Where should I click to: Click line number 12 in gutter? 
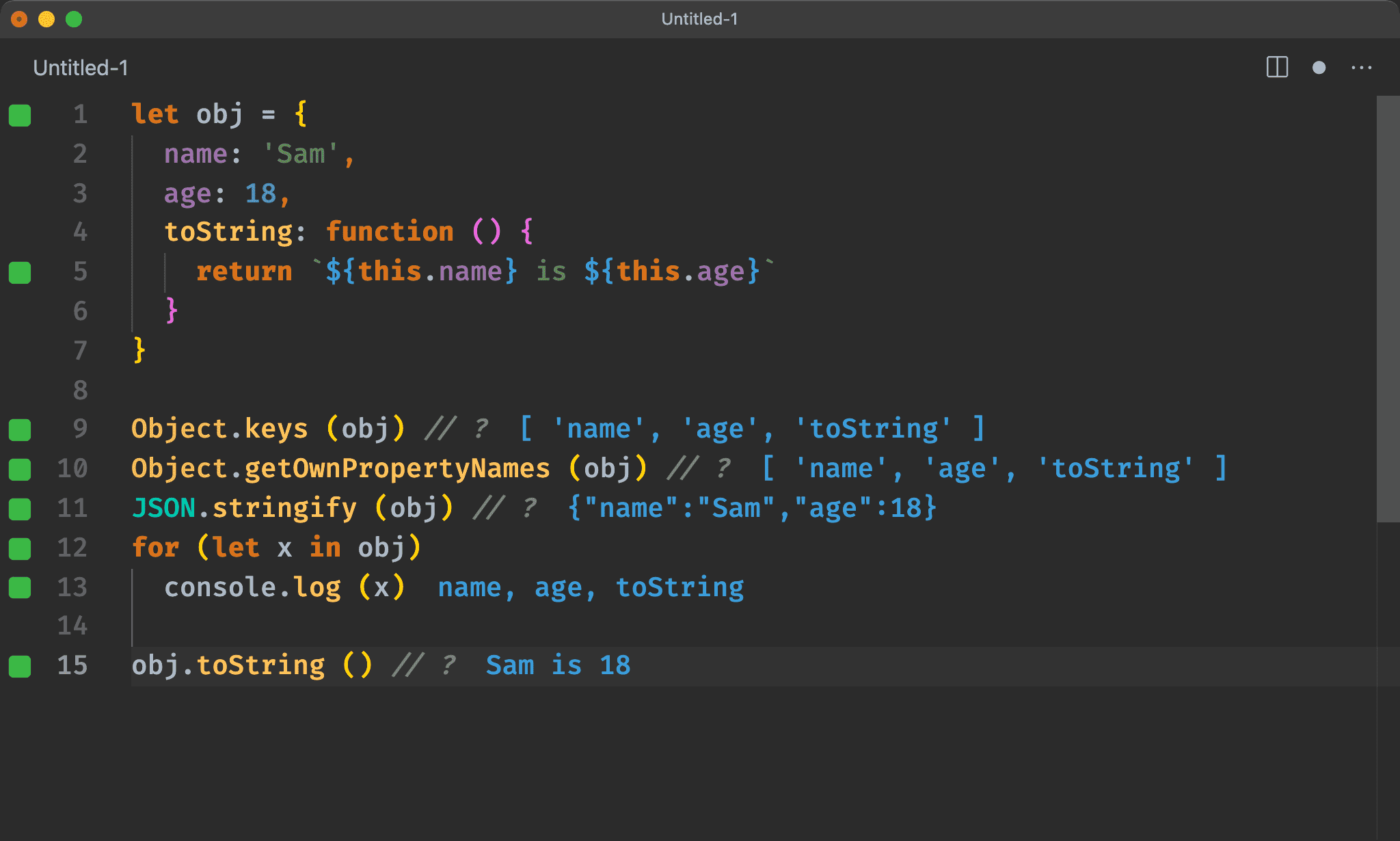coord(72,548)
